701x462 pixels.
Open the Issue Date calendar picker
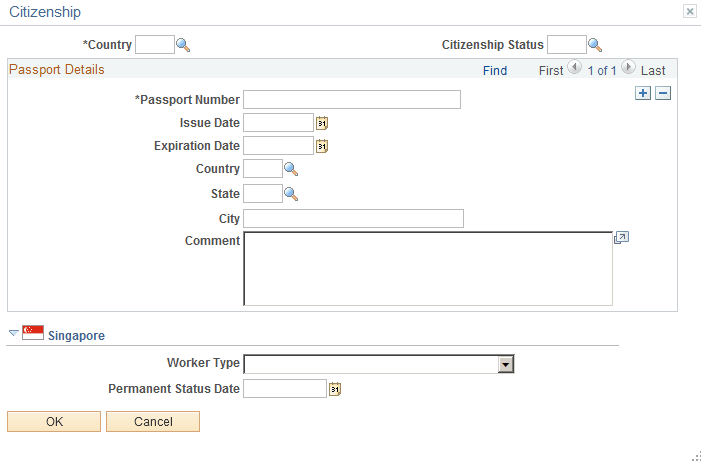322,123
